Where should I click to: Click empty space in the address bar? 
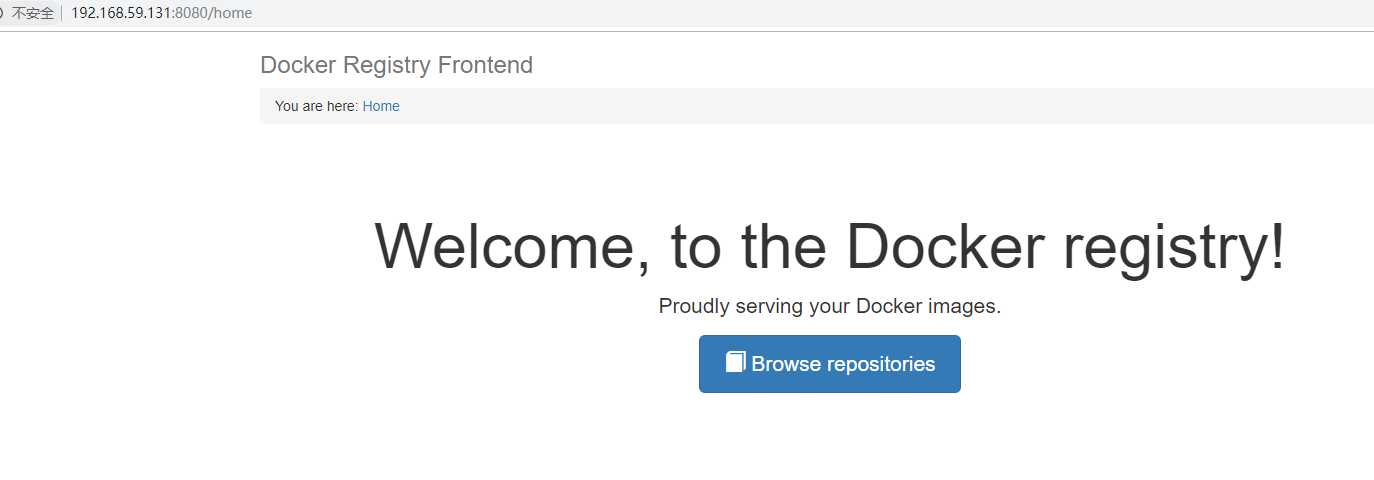800,13
